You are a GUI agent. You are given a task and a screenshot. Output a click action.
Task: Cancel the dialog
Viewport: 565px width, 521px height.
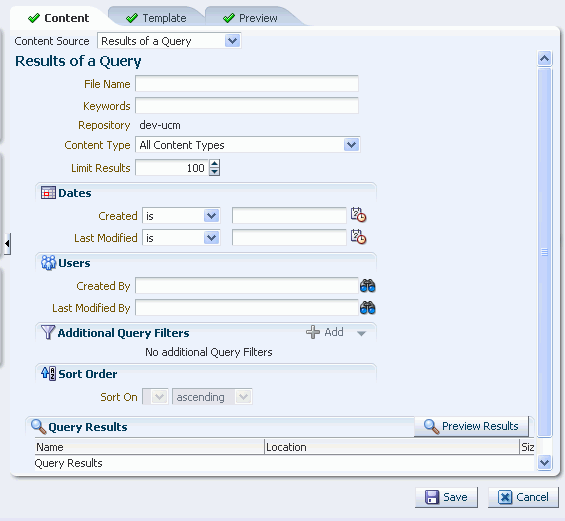point(523,497)
